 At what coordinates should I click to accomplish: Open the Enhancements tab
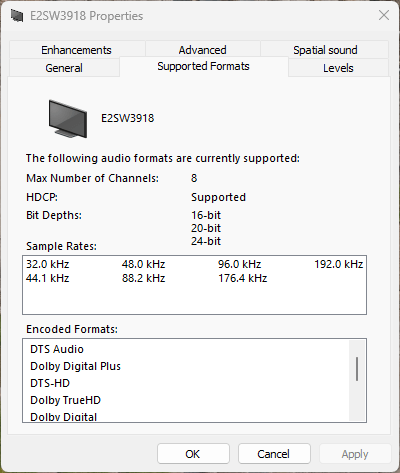tap(76, 50)
